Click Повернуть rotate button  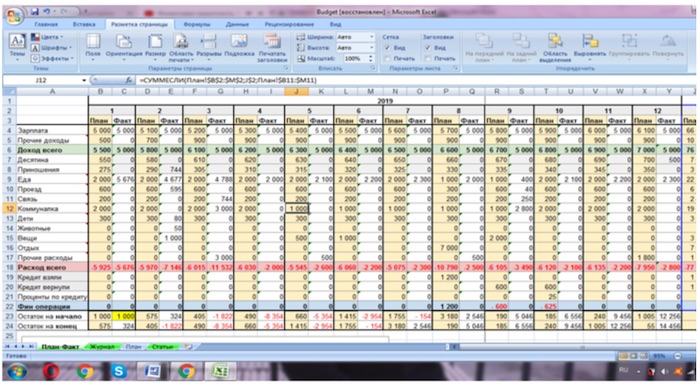pos(668,46)
